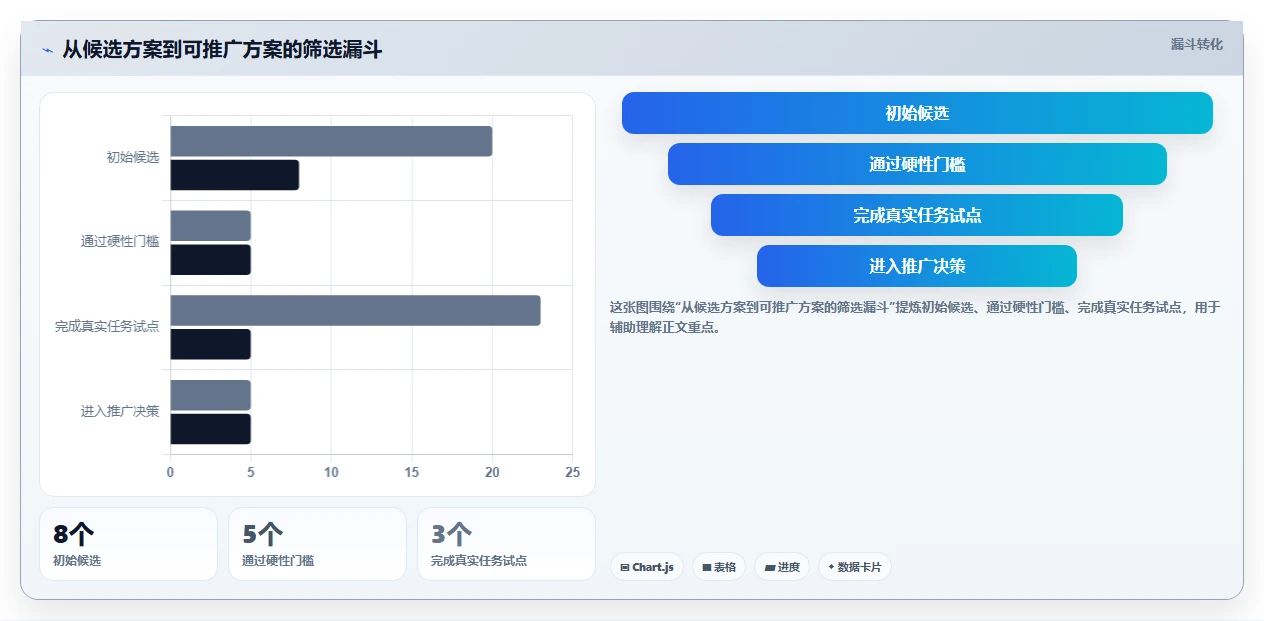This screenshot has height=621, width=1264.
Task: Open the 3个 完成真实任务试点 stat card
Action: point(506,544)
